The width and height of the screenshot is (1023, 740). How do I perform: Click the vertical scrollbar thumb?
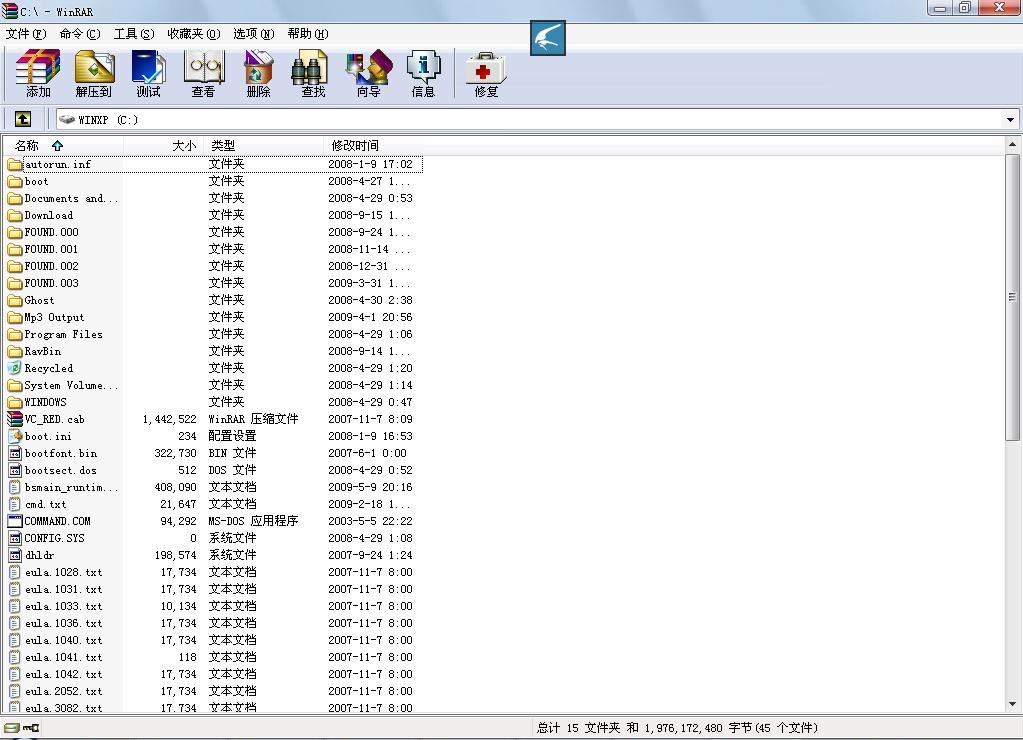1012,298
